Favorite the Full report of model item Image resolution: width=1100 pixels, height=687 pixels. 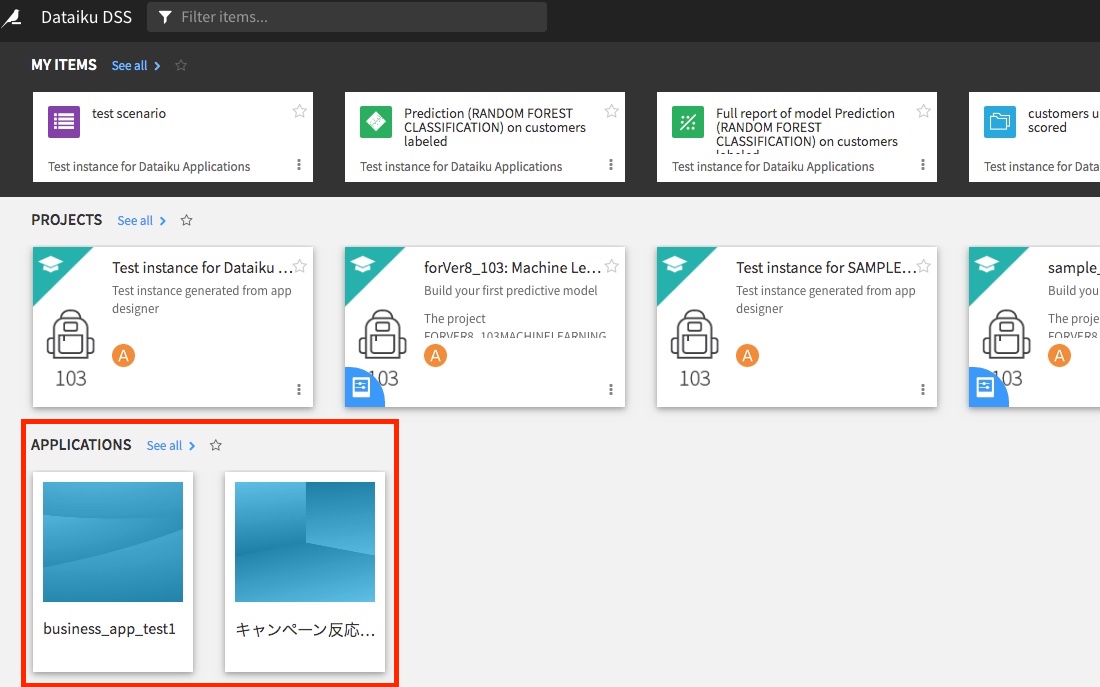[924, 111]
